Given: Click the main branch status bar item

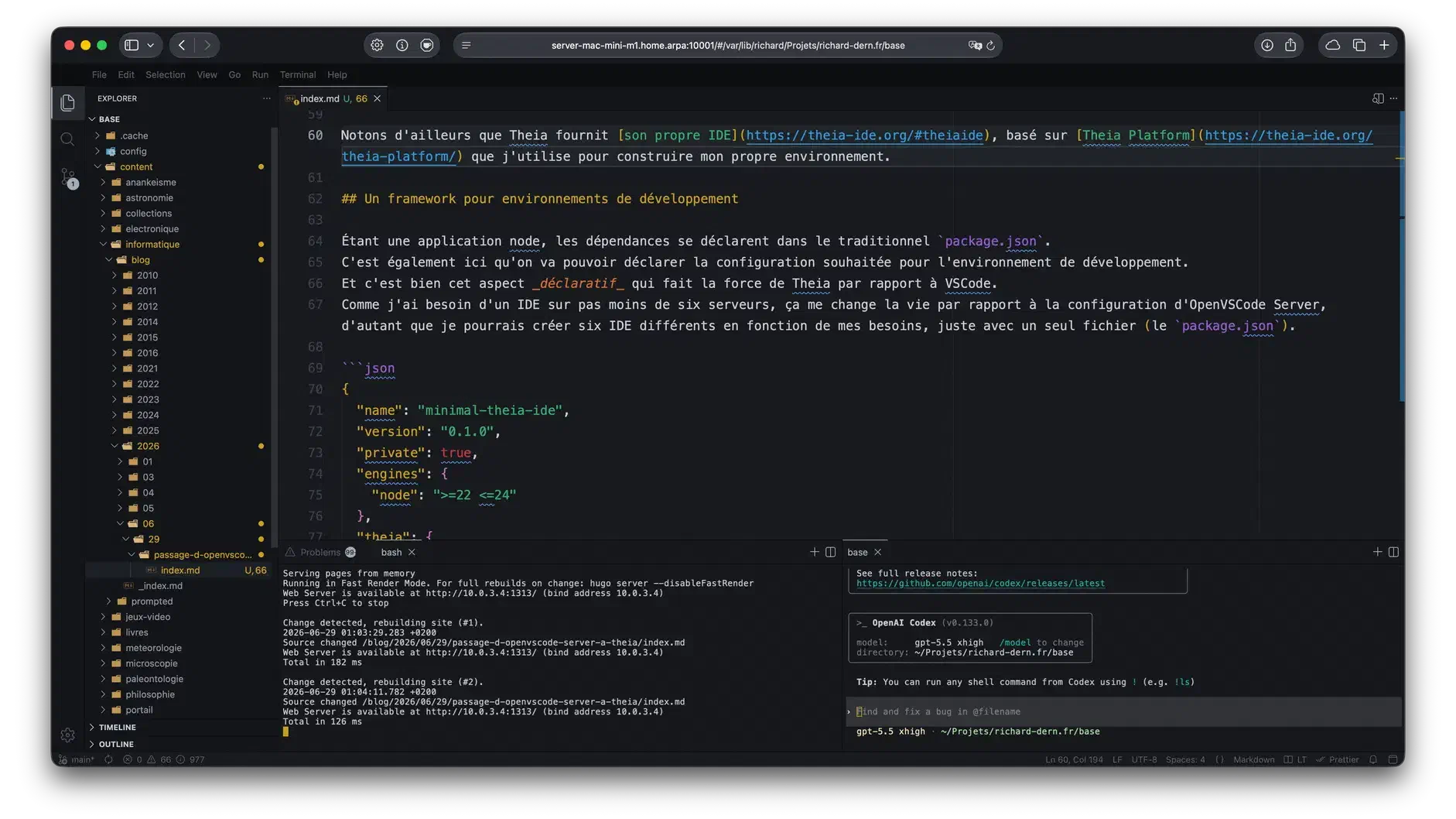Looking at the screenshot, I should [x=77, y=759].
